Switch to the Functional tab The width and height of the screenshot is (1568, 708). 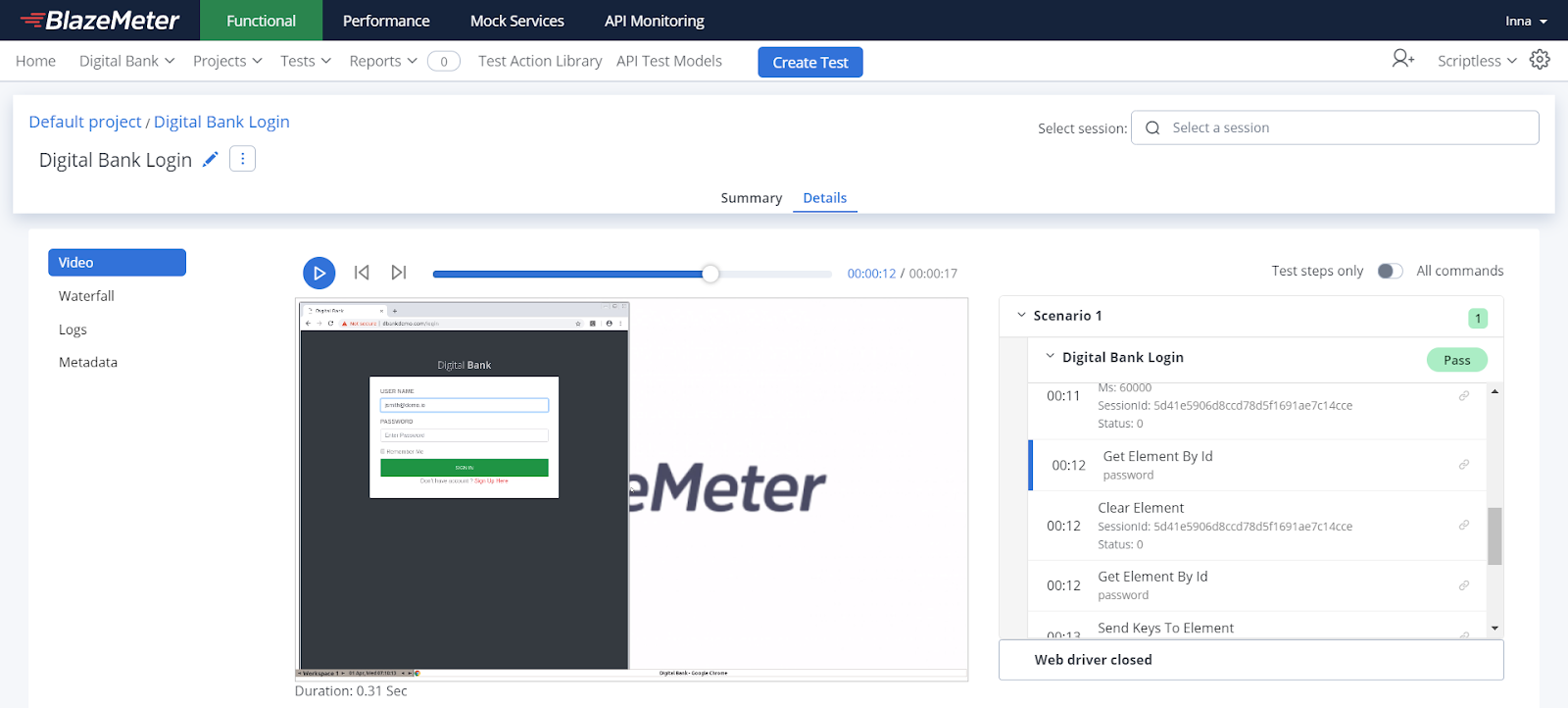tap(261, 21)
